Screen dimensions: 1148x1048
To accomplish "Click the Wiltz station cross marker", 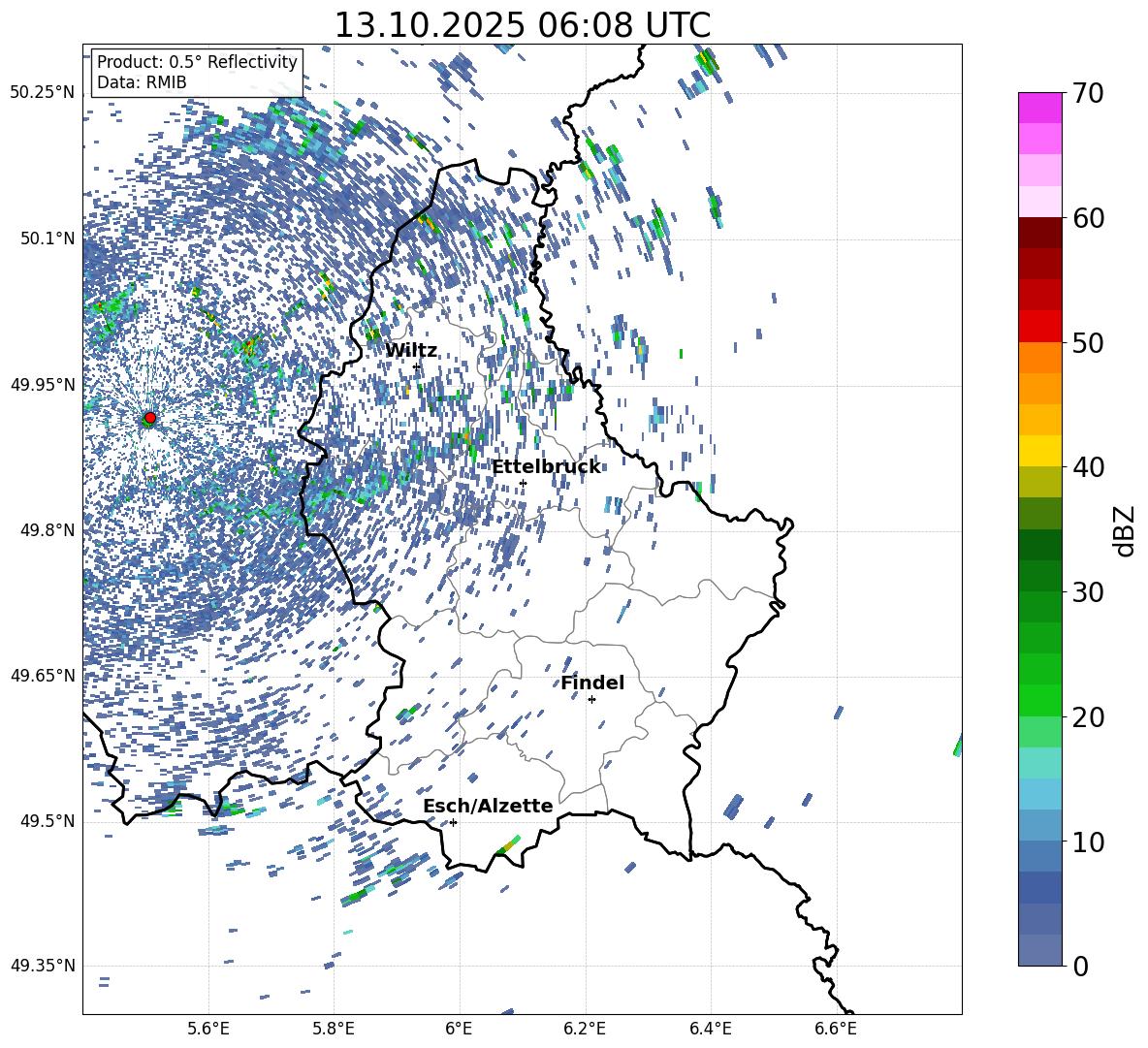I will click(417, 366).
